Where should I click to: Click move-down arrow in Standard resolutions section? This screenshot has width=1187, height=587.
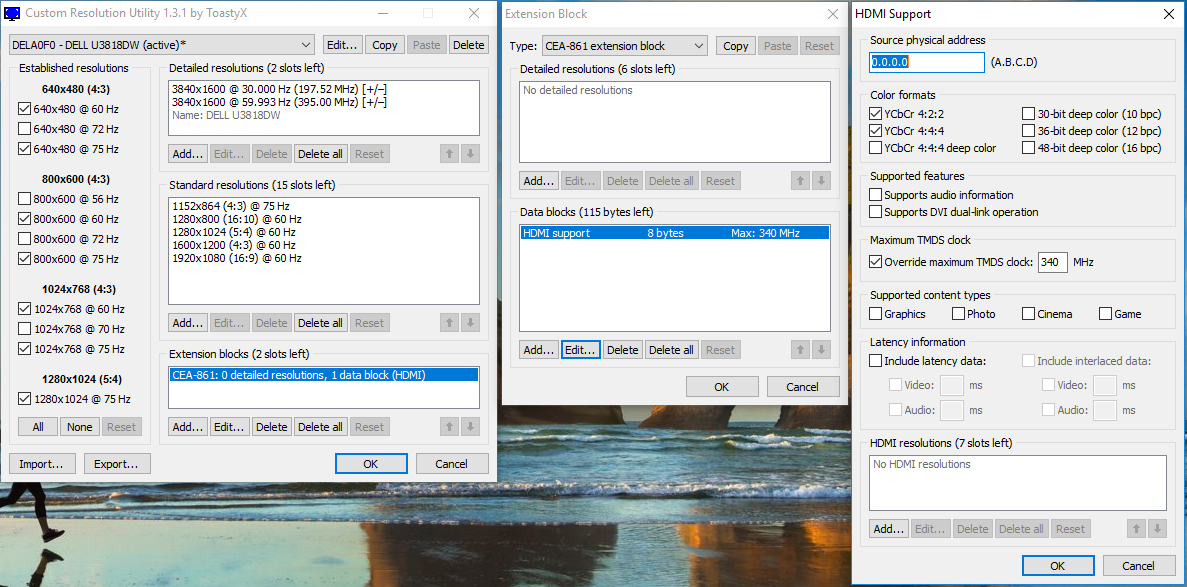click(470, 323)
